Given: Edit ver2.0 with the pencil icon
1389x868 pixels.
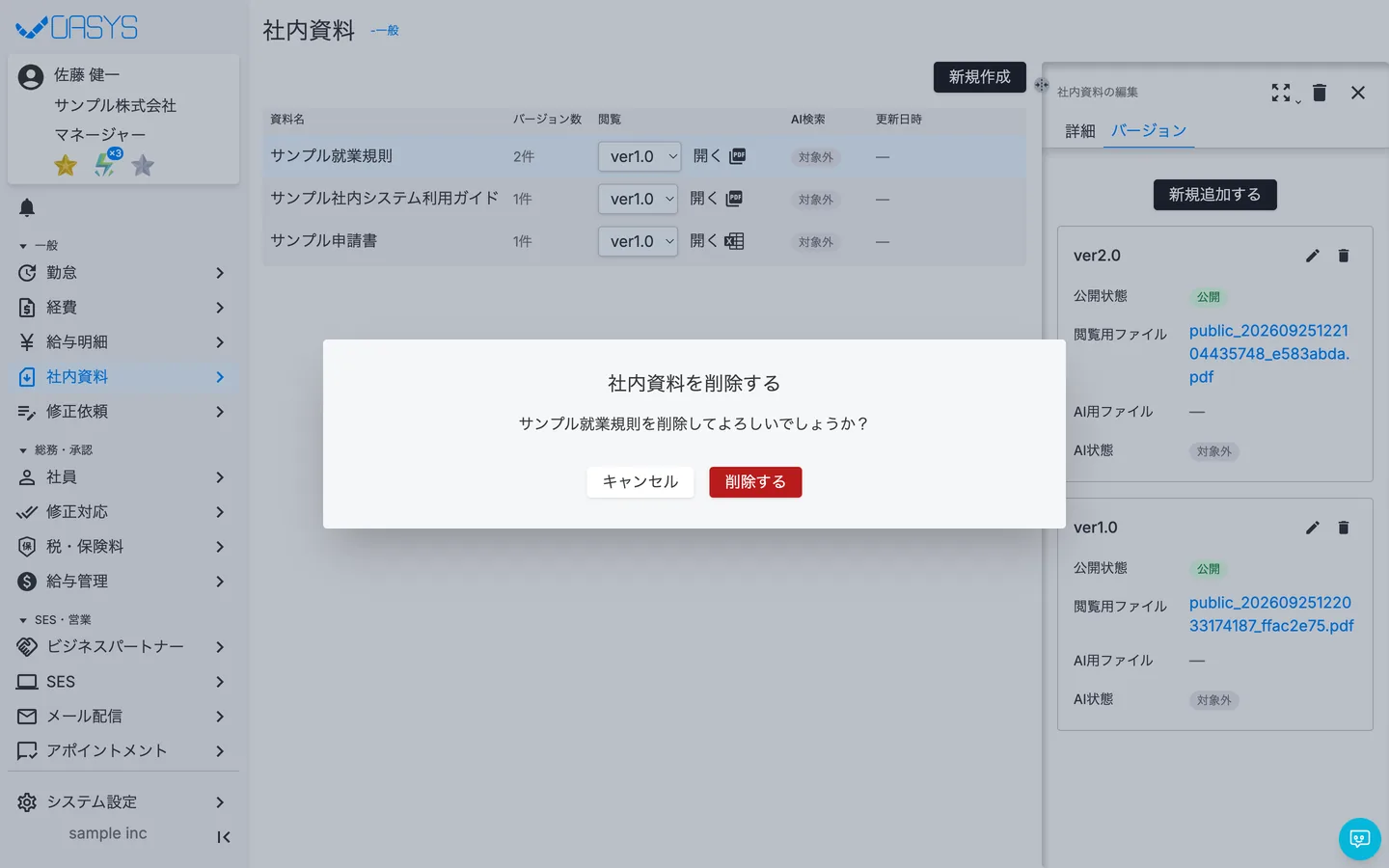Looking at the screenshot, I should (1313, 256).
